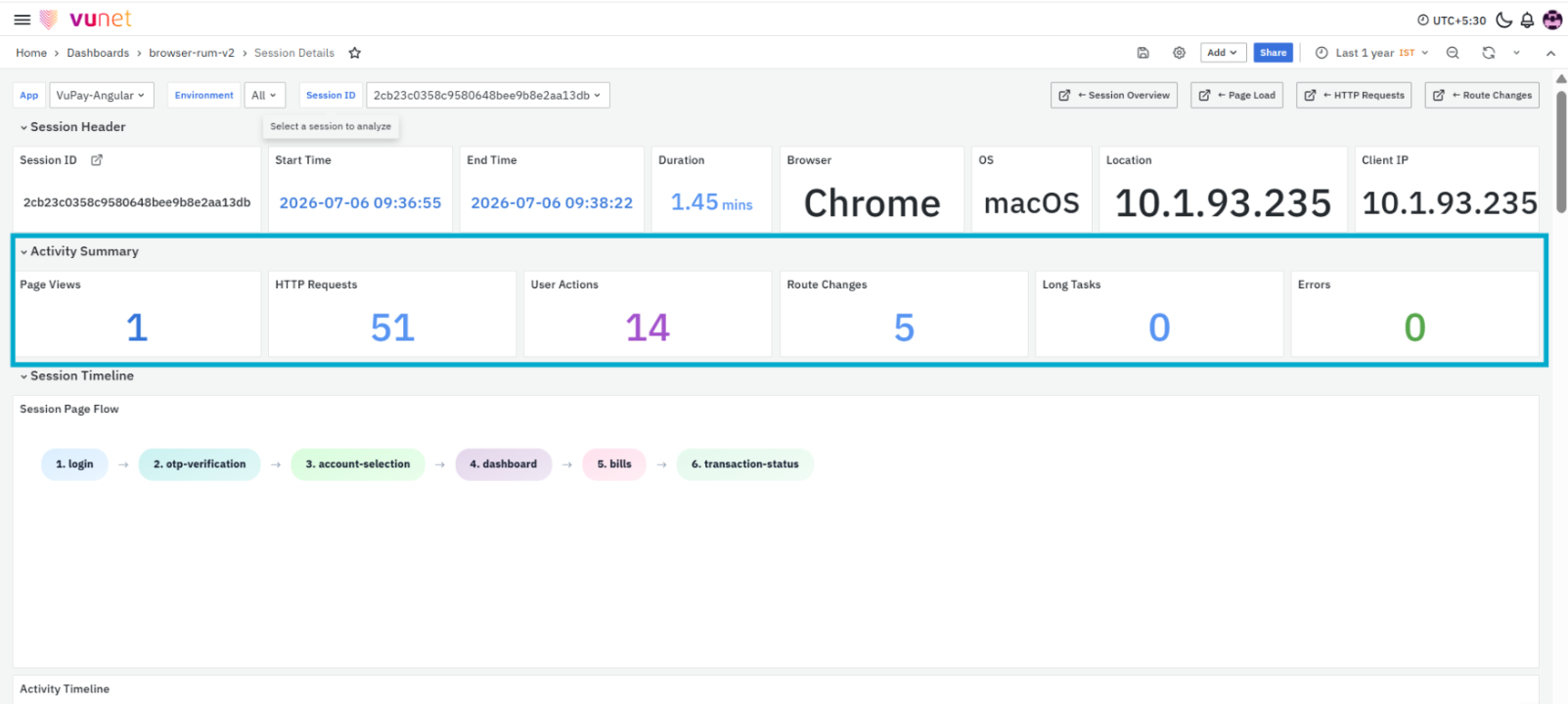Toggle the dark mode moon icon
This screenshot has width=1568, height=704.
pos(1504,20)
